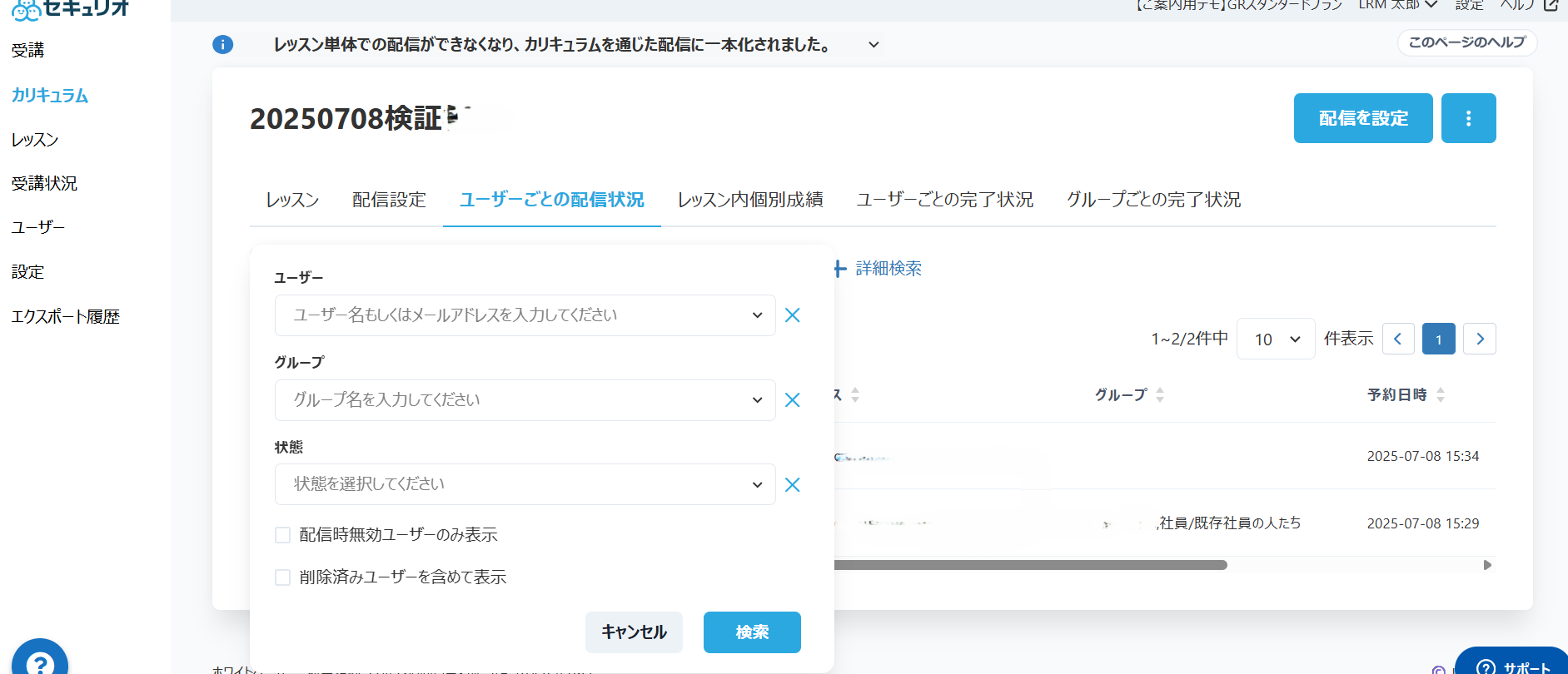Open the three-dot more options button

[x=1468, y=118]
